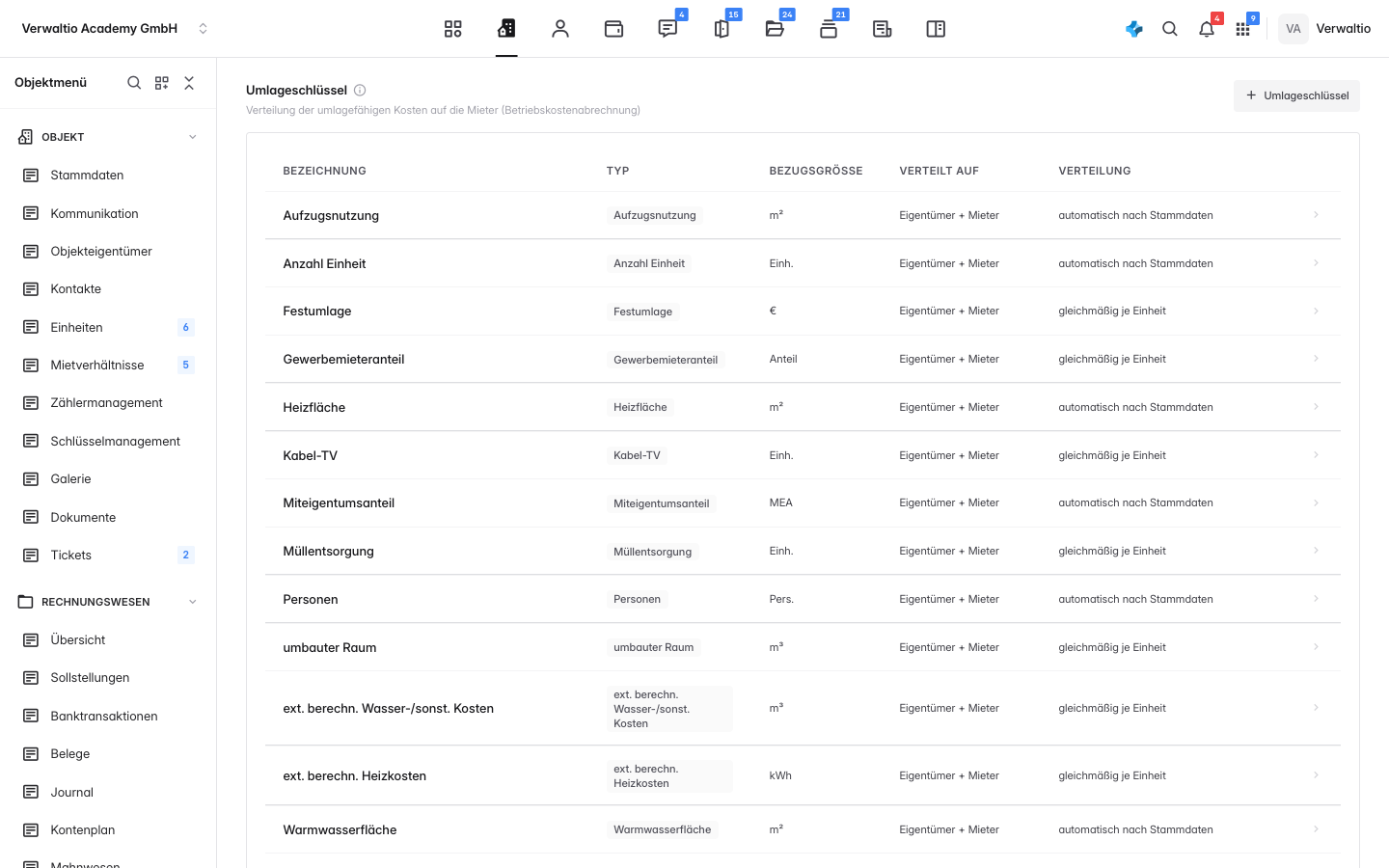The image size is (1389, 868).
Task: Open the Aufzugsnutzung row chevron
Action: (1316, 215)
